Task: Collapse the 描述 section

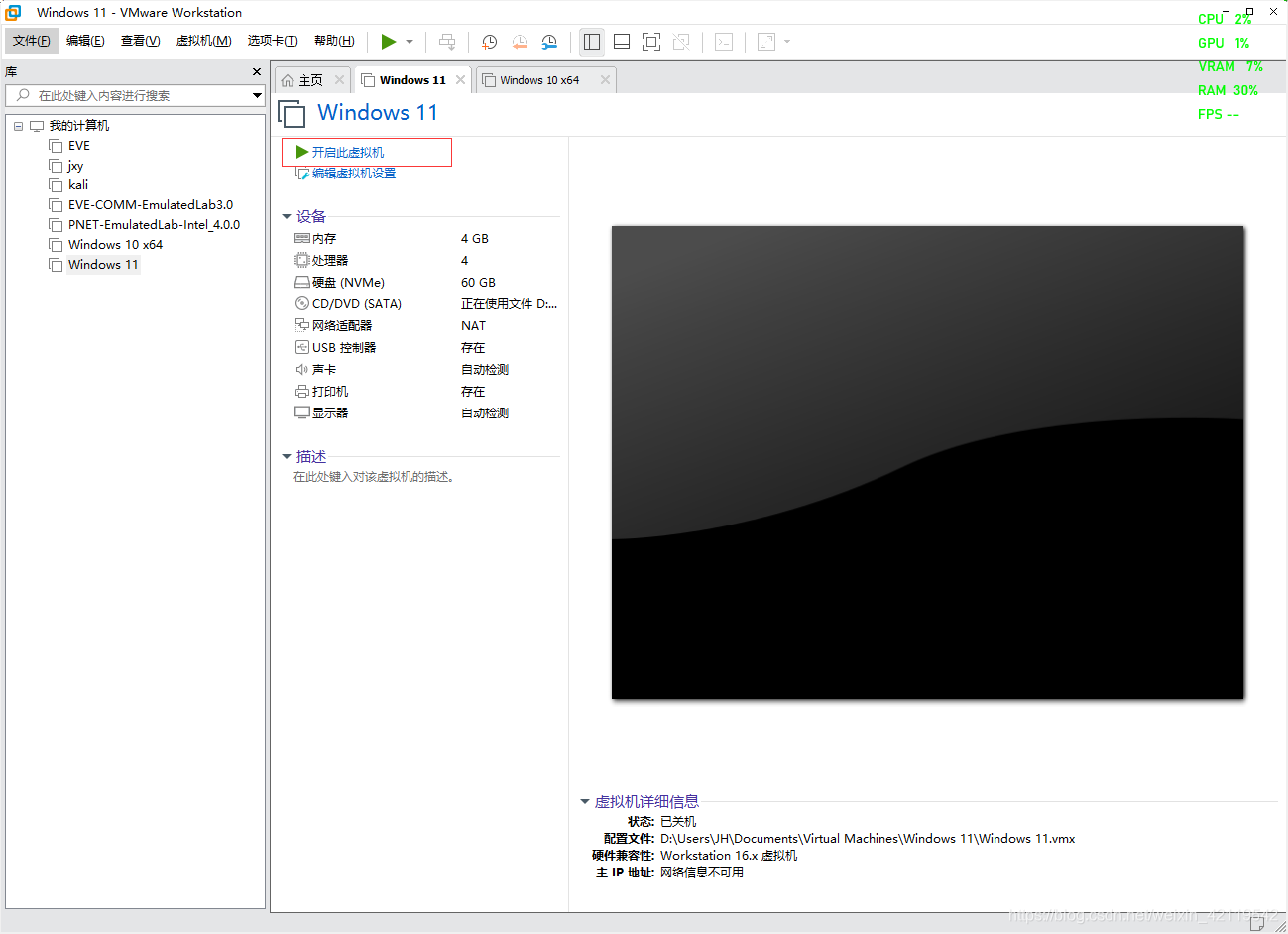Action: click(x=287, y=457)
